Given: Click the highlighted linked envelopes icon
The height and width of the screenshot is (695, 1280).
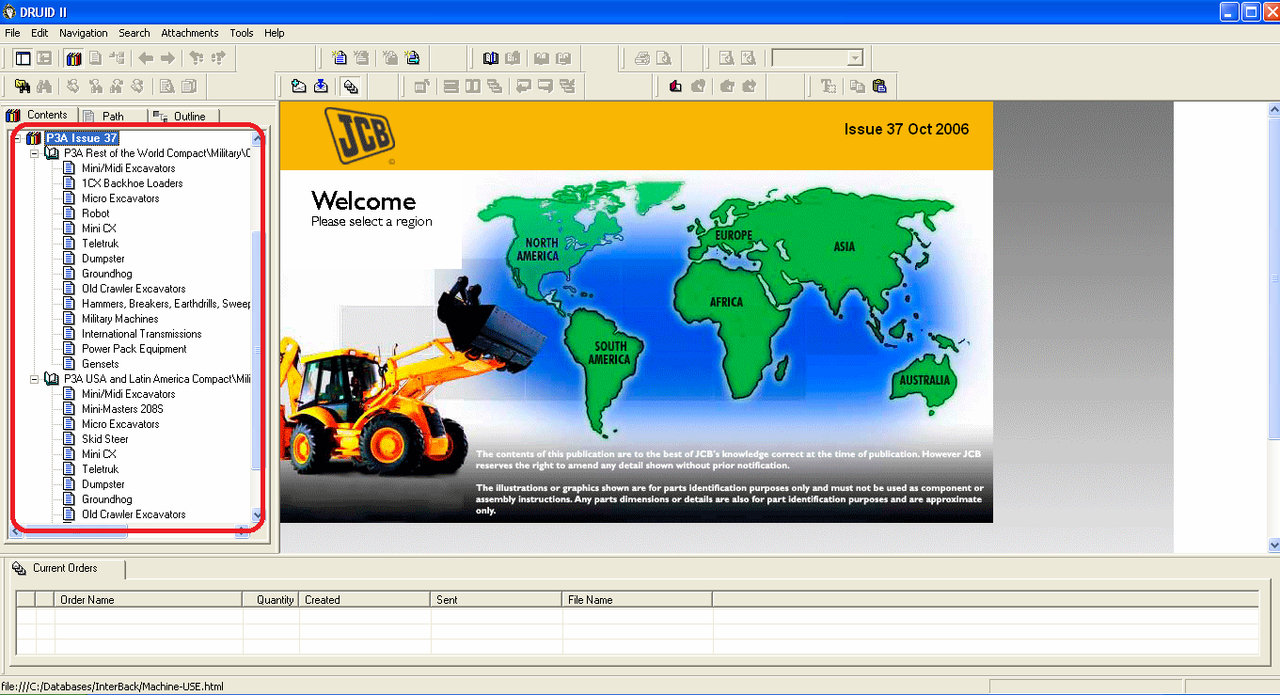Looking at the screenshot, I should [x=350, y=86].
